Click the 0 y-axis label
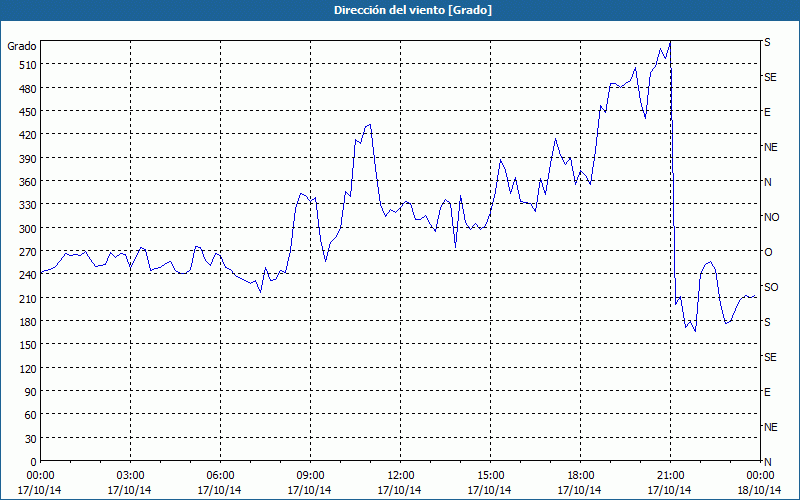Screen dimensions: 800x500 pyautogui.click(x=34, y=462)
